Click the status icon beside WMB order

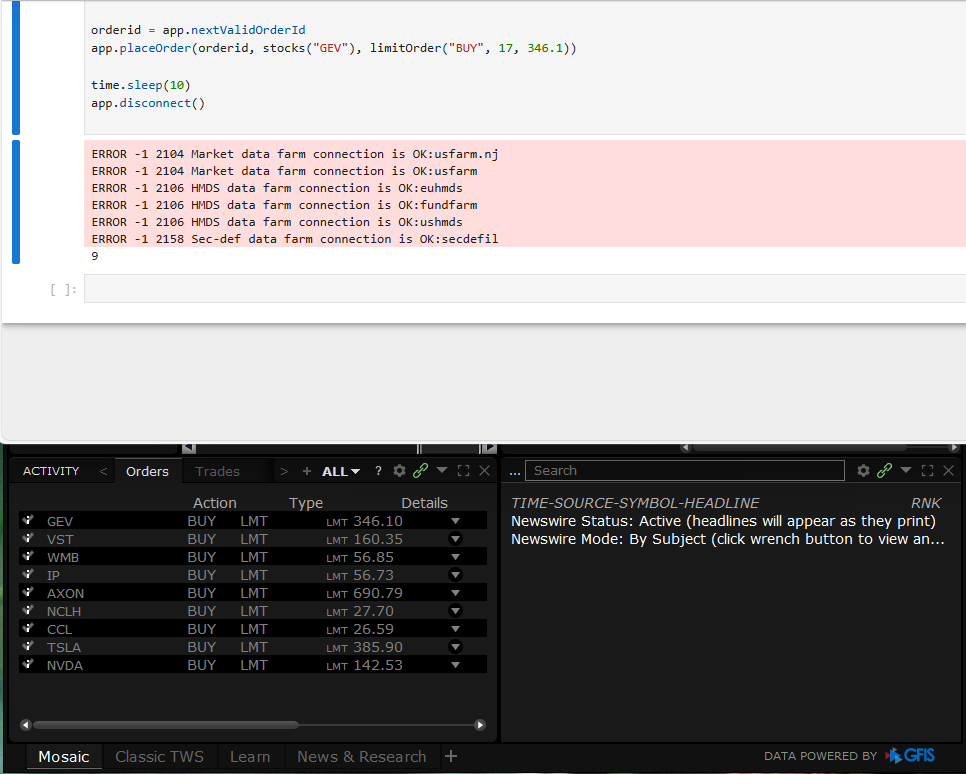(28, 556)
